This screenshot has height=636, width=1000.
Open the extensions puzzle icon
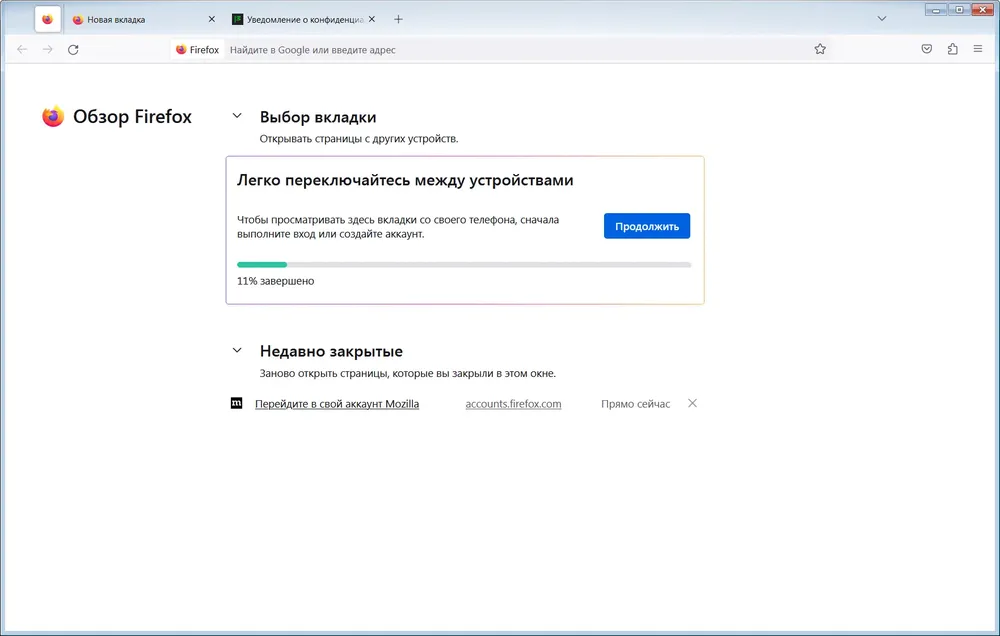tap(952, 49)
